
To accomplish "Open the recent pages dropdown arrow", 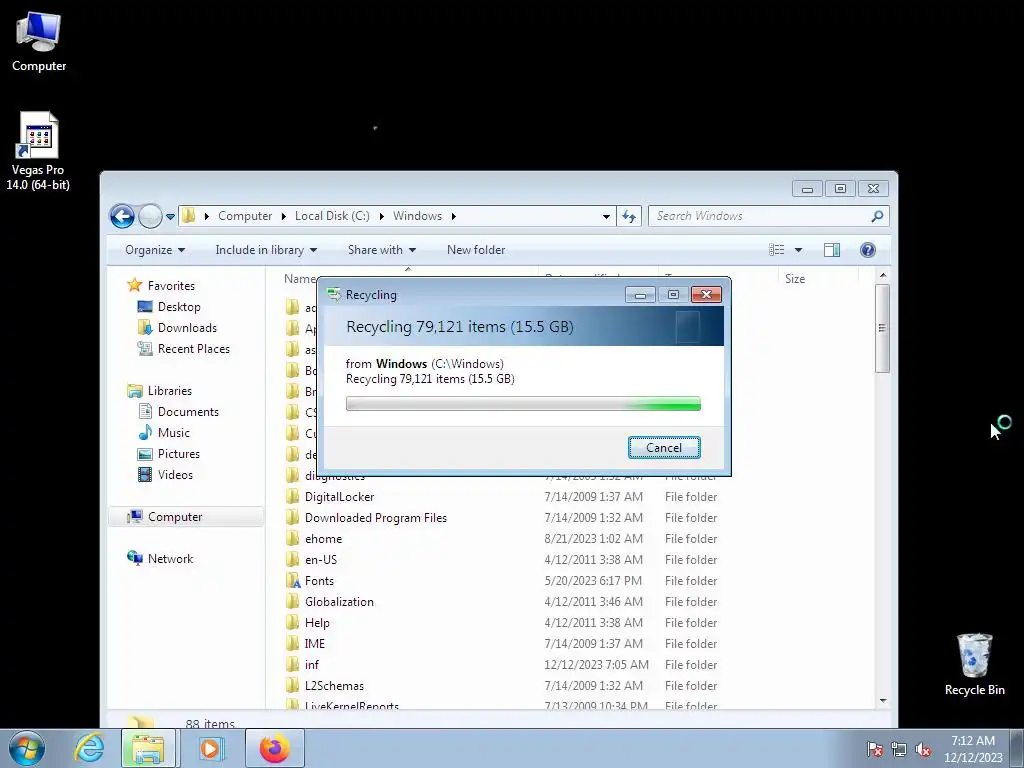I will [x=170, y=216].
